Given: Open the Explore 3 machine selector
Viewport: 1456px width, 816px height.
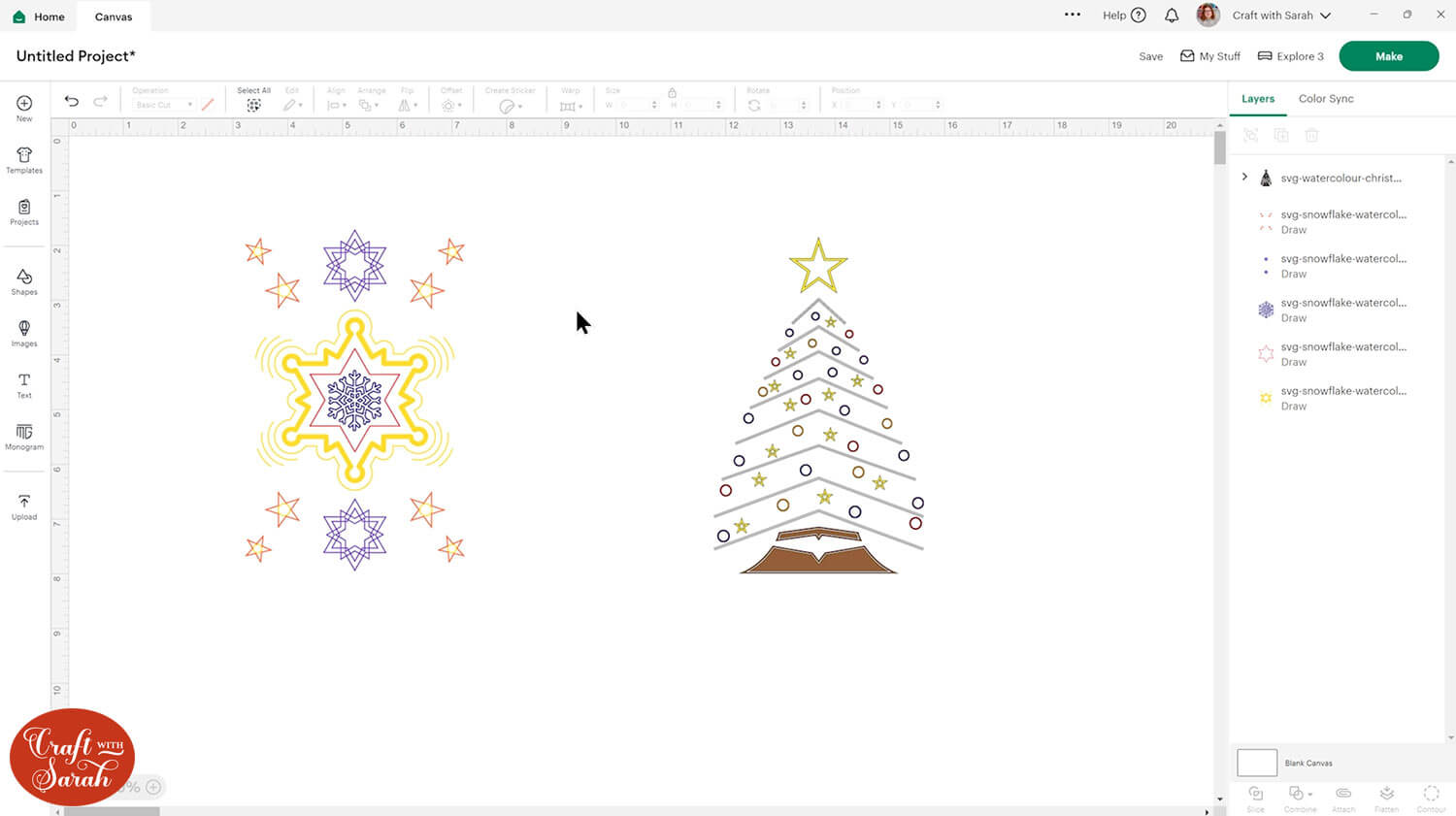Looking at the screenshot, I should pyautogui.click(x=1290, y=56).
